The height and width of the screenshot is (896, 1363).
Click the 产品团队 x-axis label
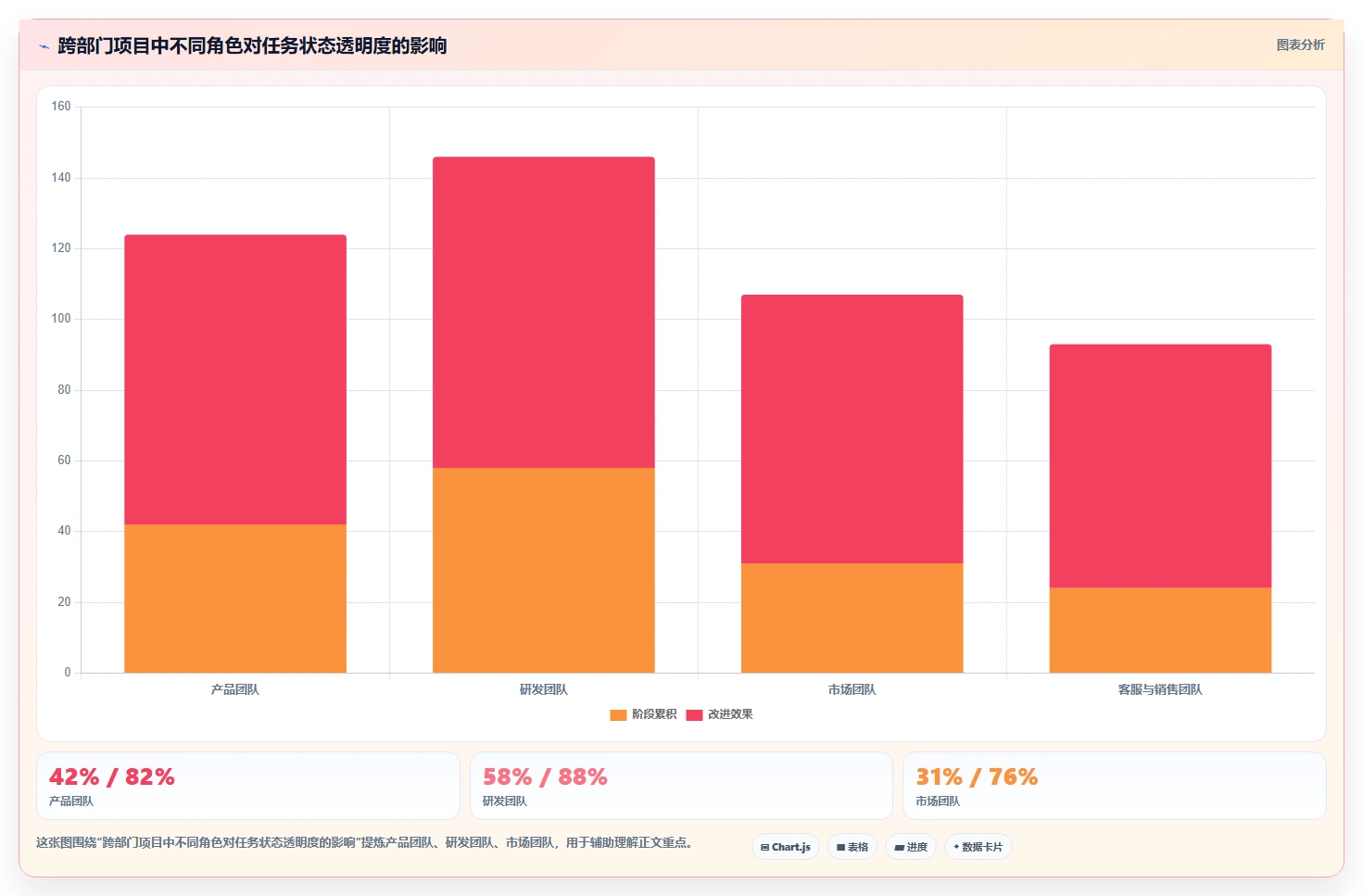pyautogui.click(x=235, y=689)
